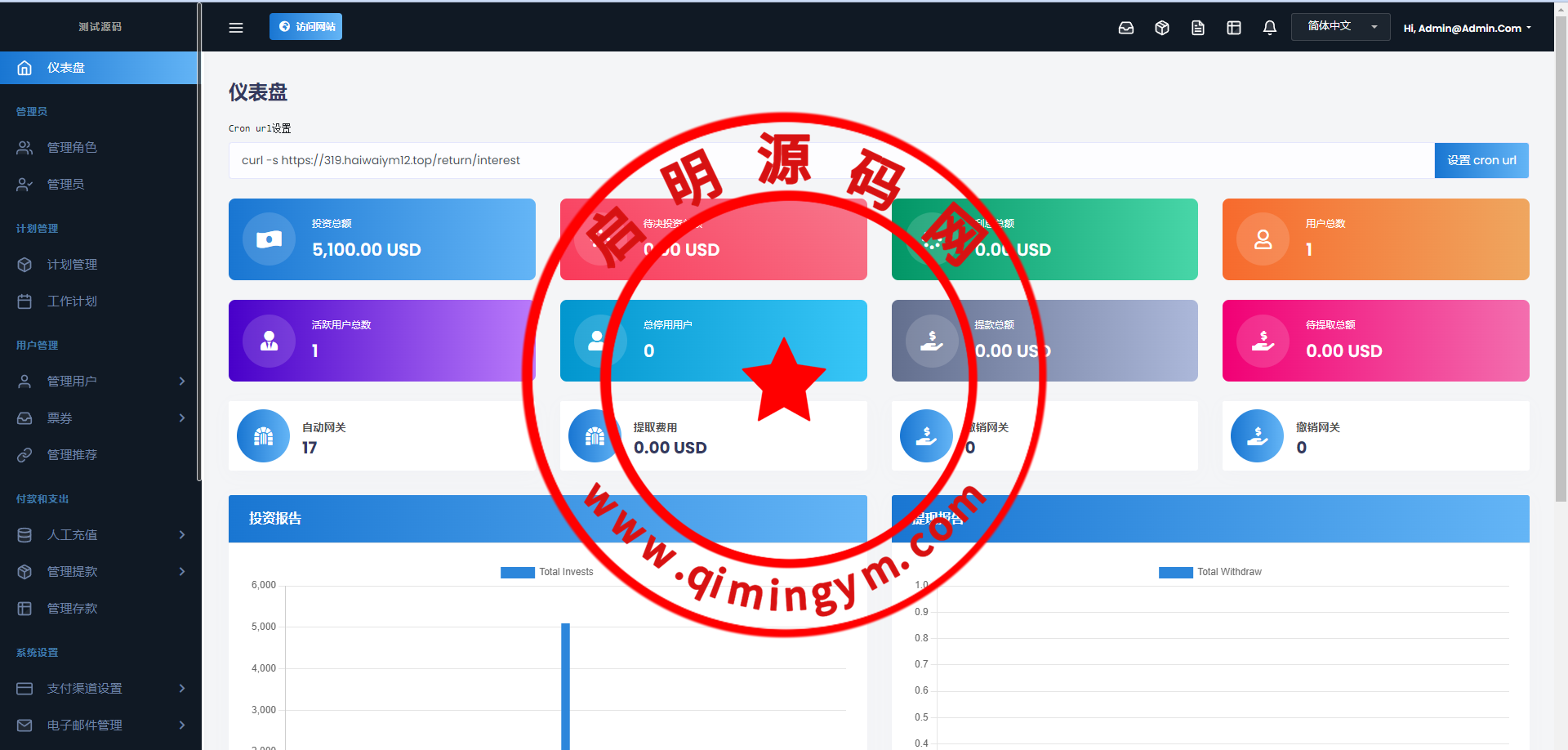Expand the 管理用户 sidebar submenu
This screenshot has width=1568, height=750.
pyautogui.click(x=100, y=382)
